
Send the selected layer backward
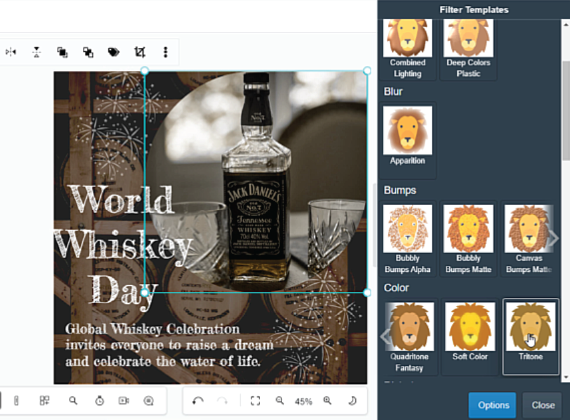[88, 52]
